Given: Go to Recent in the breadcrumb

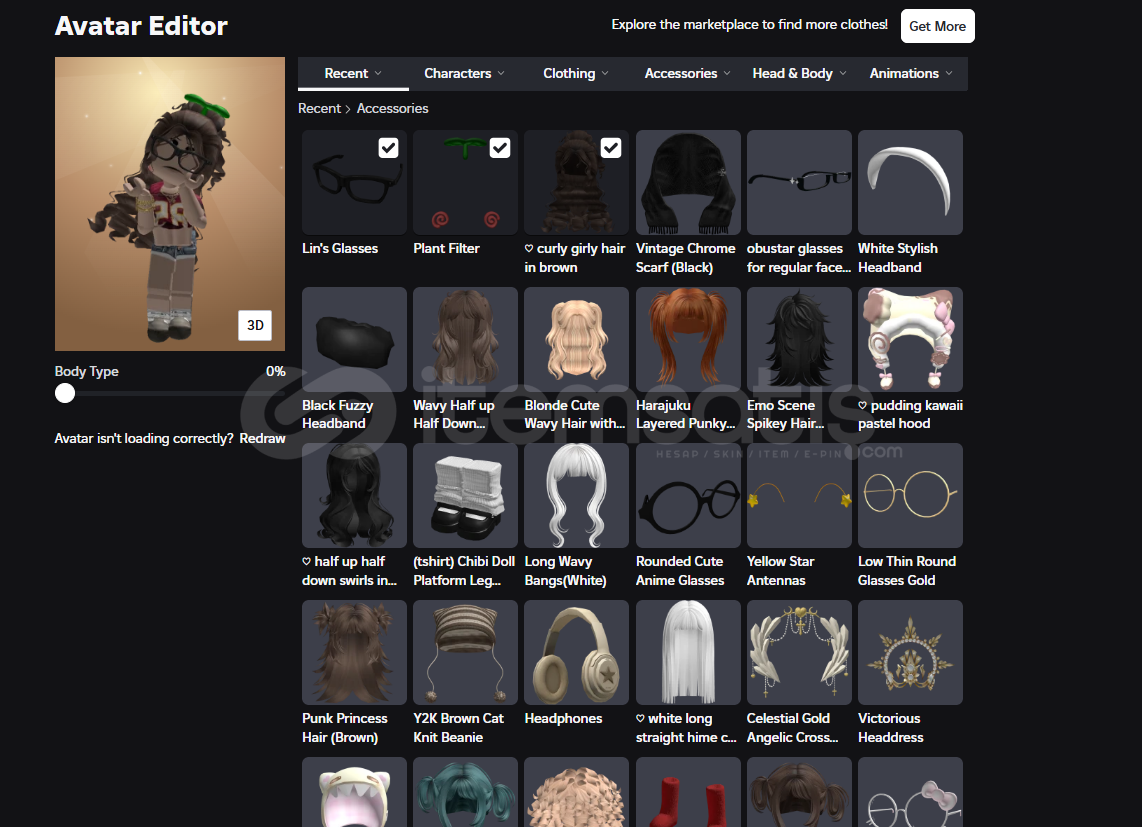Looking at the screenshot, I should tap(319, 109).
